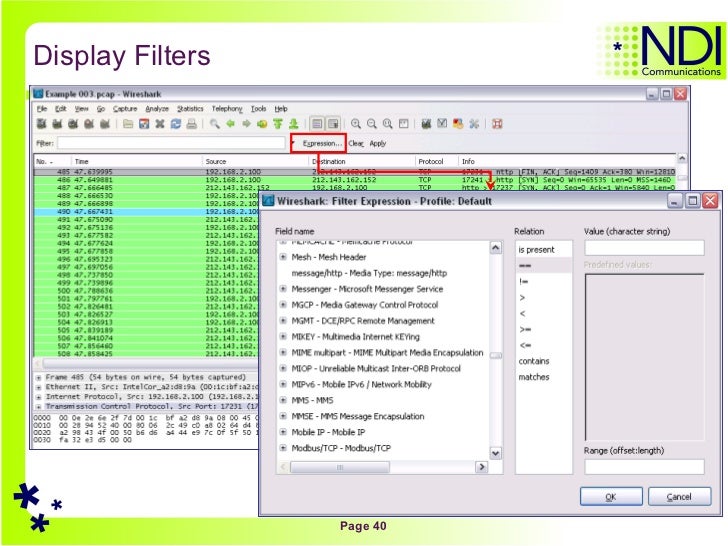Click the Range (offset:length) field

[644, 467]
